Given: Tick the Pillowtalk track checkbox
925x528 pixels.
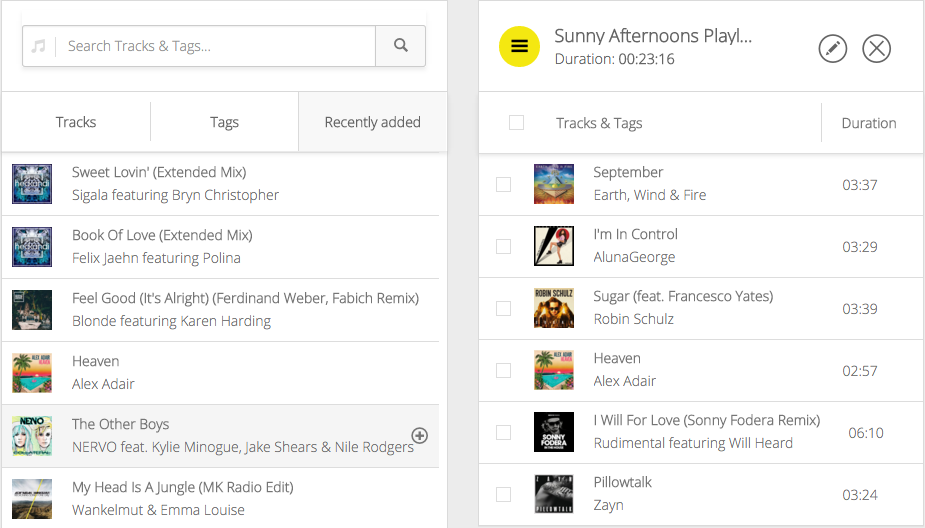Looking at the screenshot, I should click(x=503, y=494).
